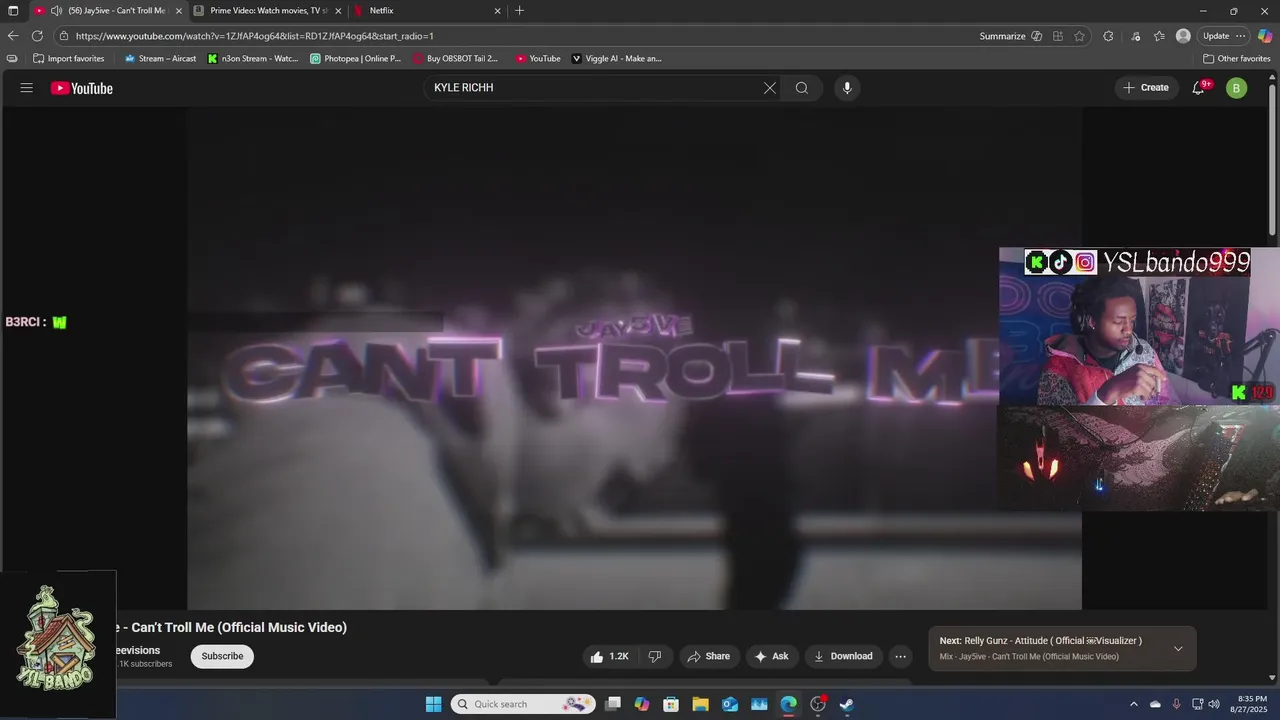Open OBS Studio from the taskbar
The width and height of the screenshot is (1280, 720).
coord(818,704)
